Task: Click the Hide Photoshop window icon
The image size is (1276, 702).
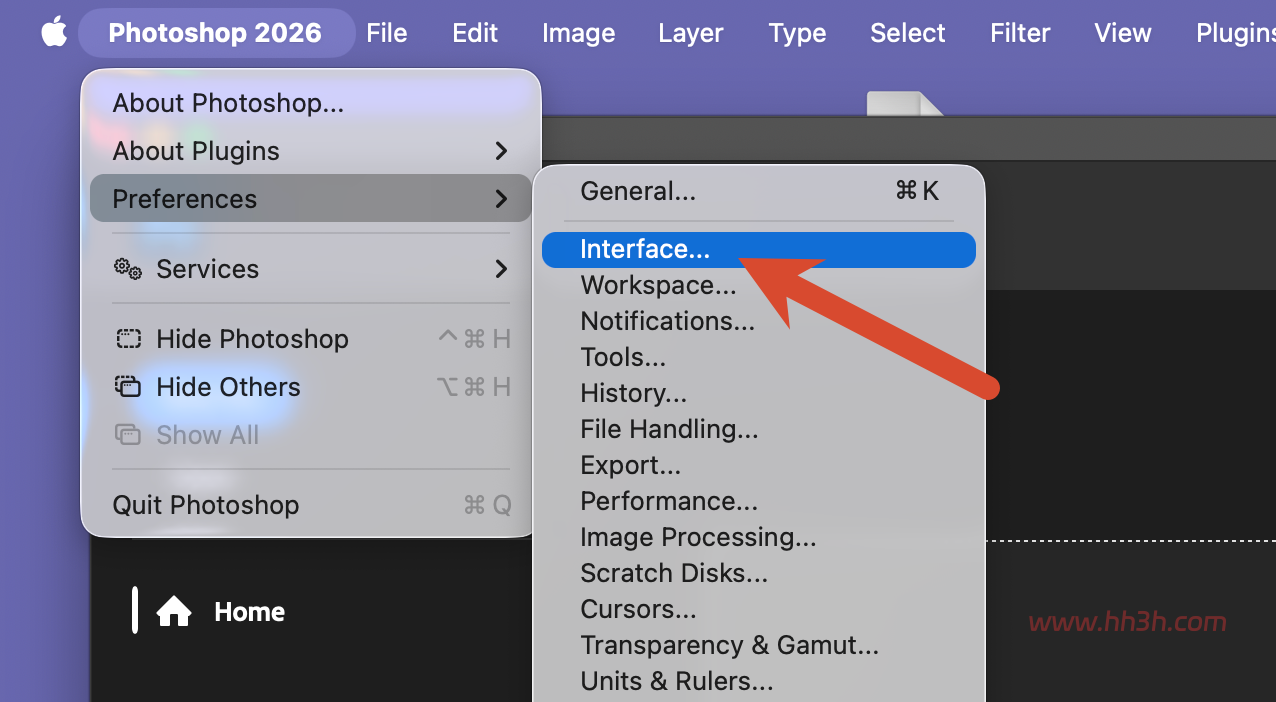Action: pyautogui.click(x=128, y=339)
